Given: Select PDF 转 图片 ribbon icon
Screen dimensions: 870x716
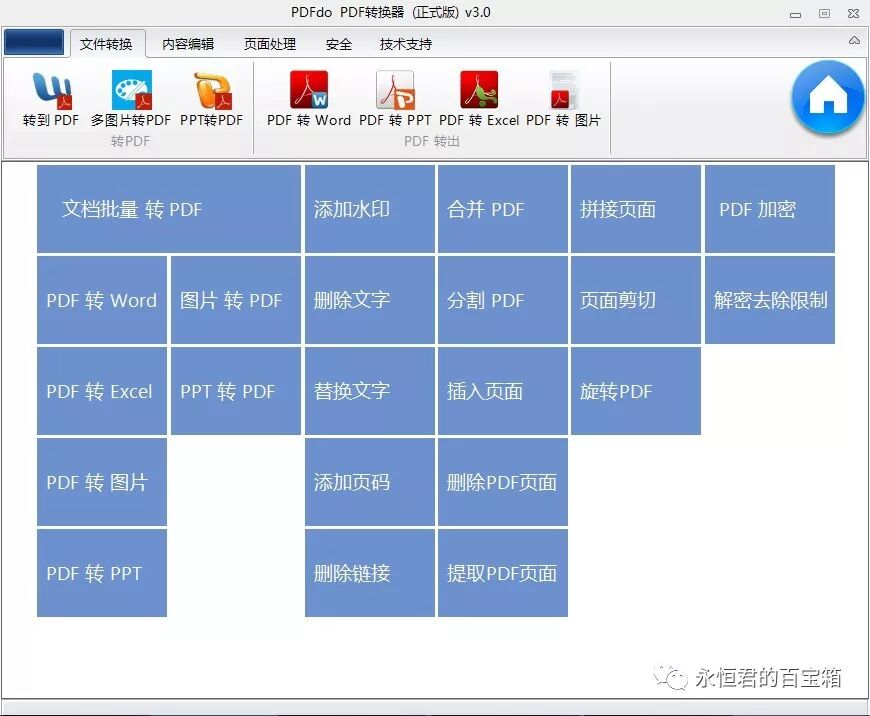Looking at the screenshot, I should (563, 100).
